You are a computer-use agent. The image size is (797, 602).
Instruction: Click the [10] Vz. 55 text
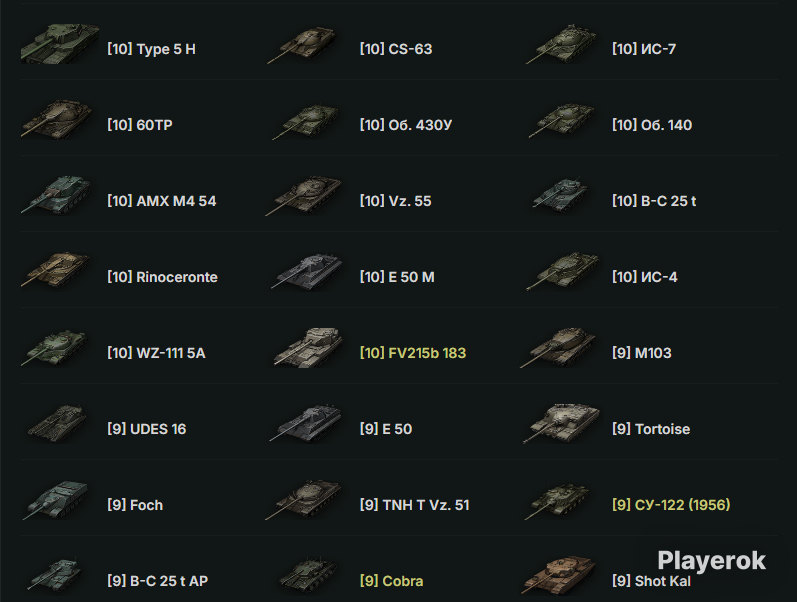(x=395, y=201)
